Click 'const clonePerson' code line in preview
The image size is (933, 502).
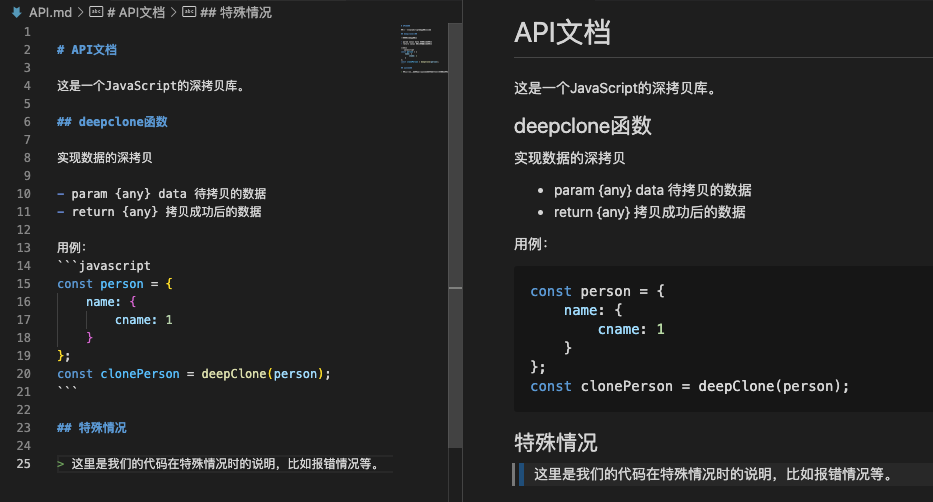click(x=690, y=387)
